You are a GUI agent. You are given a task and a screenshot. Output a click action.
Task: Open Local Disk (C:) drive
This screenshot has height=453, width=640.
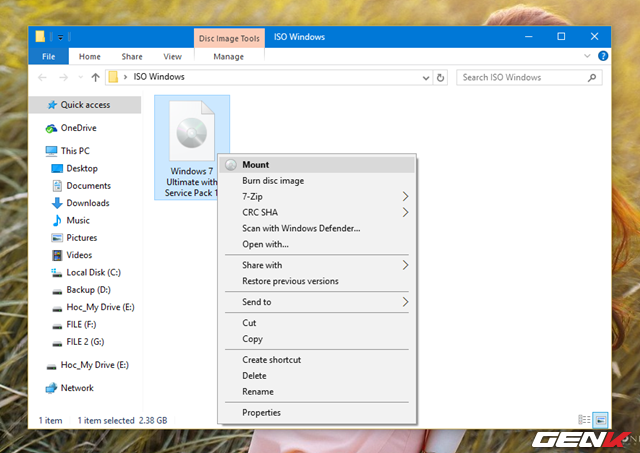[x=93, y=272]
